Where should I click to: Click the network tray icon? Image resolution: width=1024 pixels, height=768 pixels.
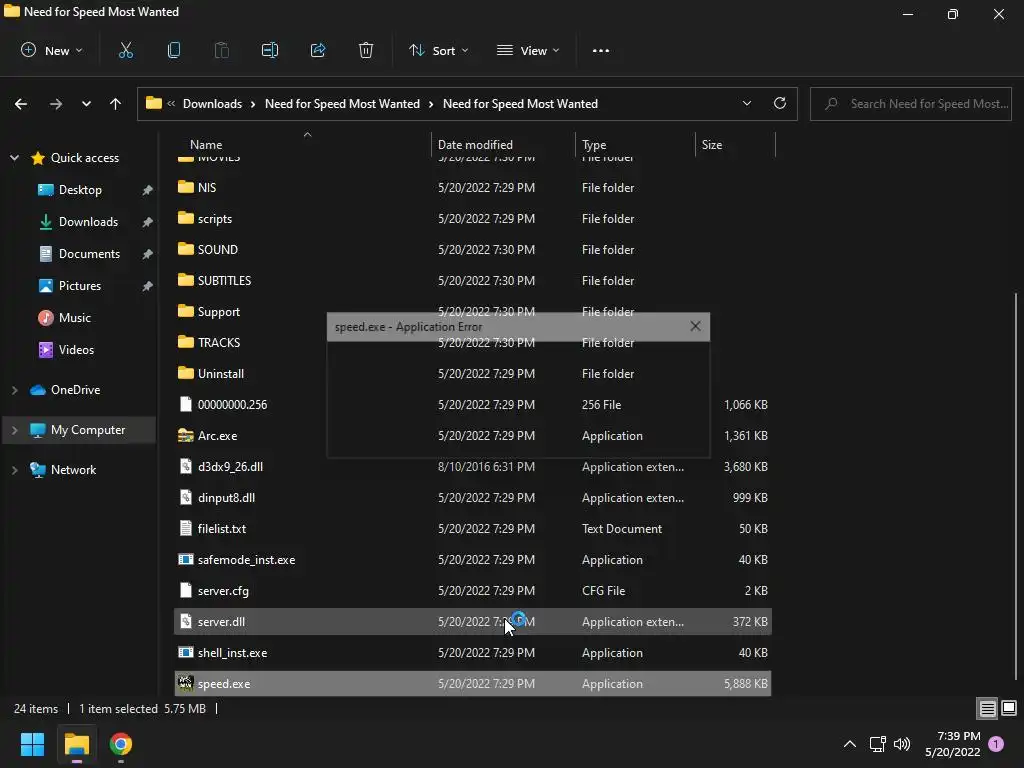click(x=877, y=744)
